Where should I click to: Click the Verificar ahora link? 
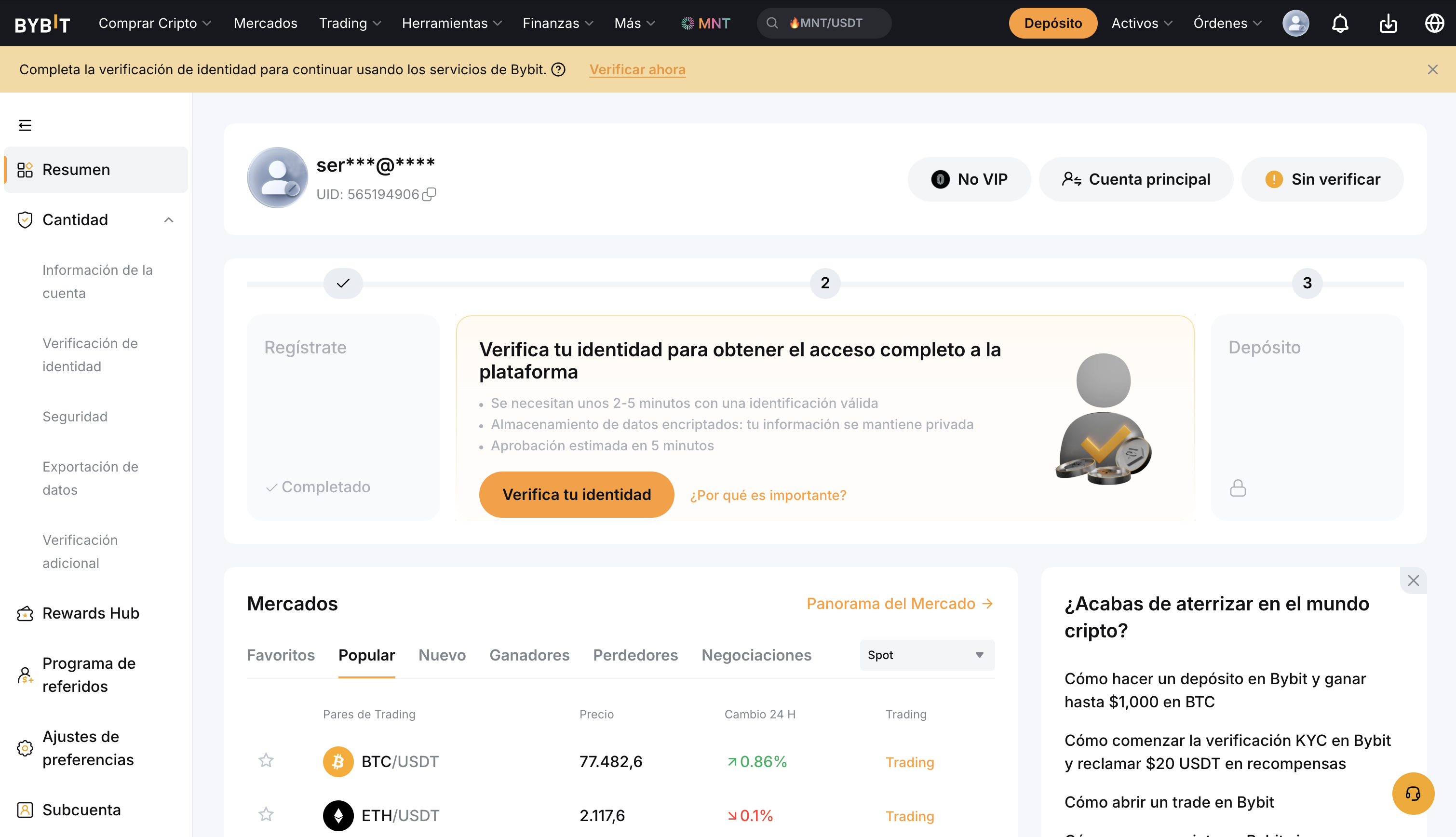click(637, 69)
